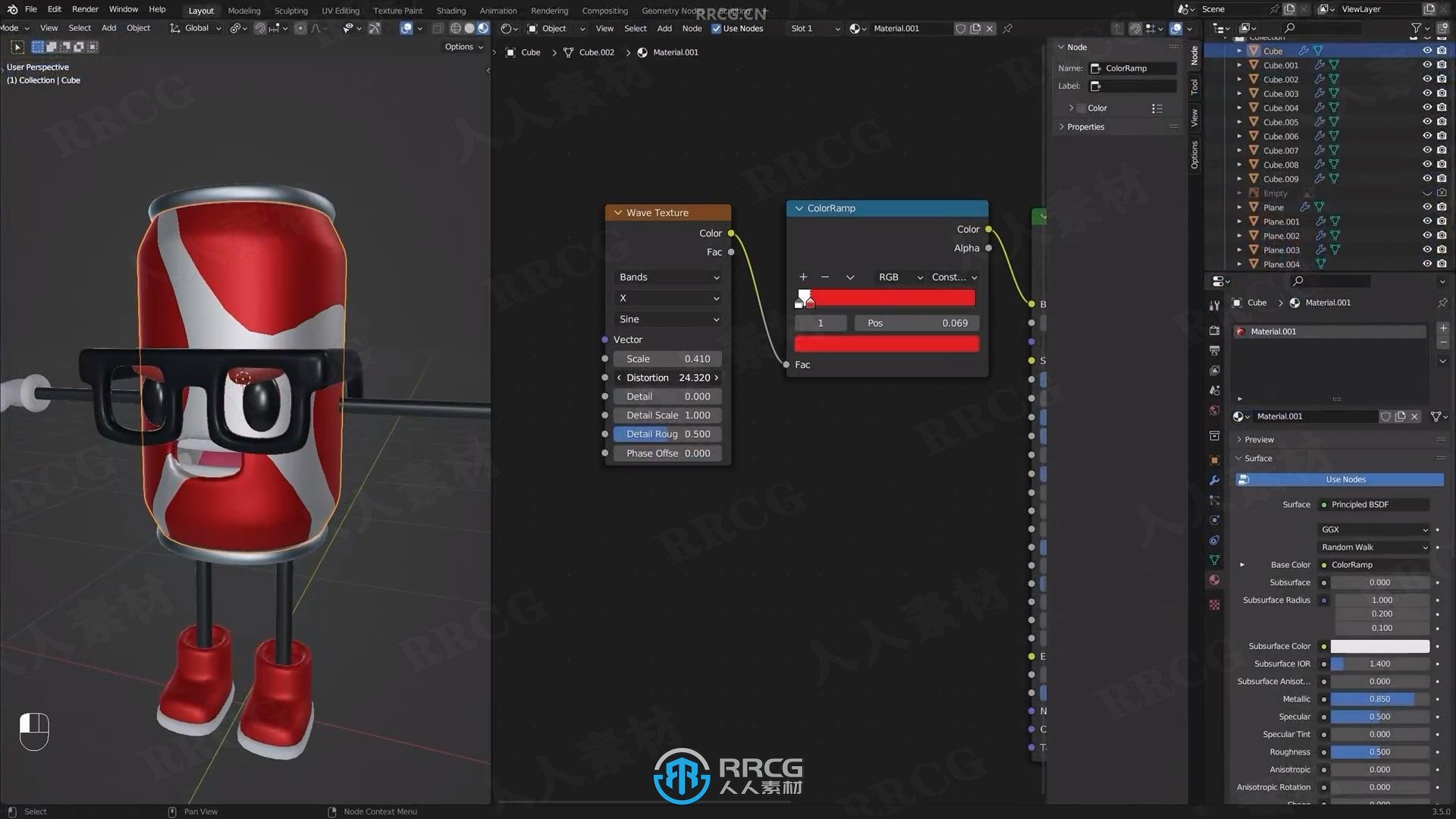Image resolution: width=1456 pixels, height=819 pixels.
Task: Open the Physics properties tab icon
Action: click(1215, 520)
